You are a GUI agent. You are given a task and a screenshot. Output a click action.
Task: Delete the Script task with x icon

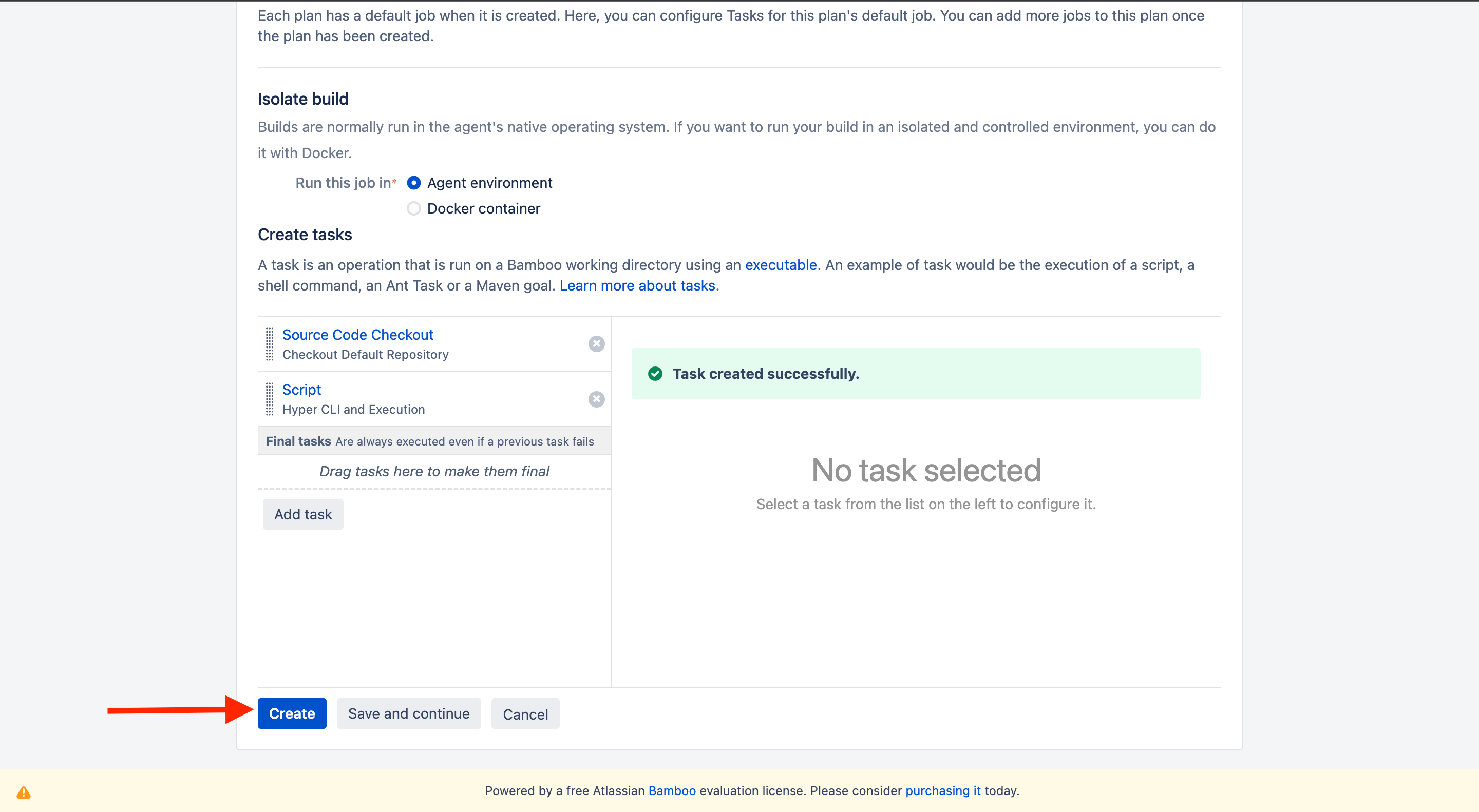[596, 399]
